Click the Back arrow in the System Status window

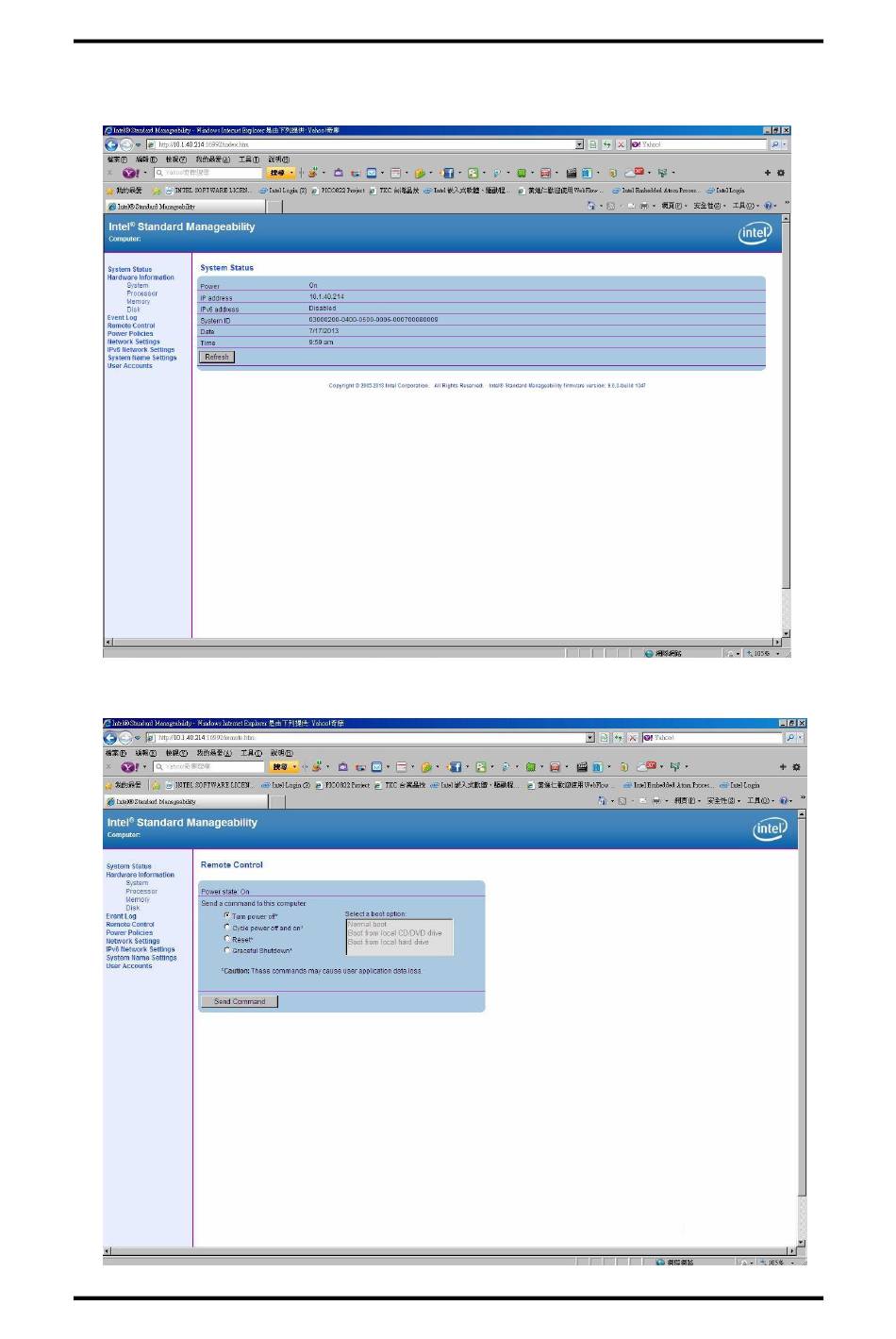[110, 144]
